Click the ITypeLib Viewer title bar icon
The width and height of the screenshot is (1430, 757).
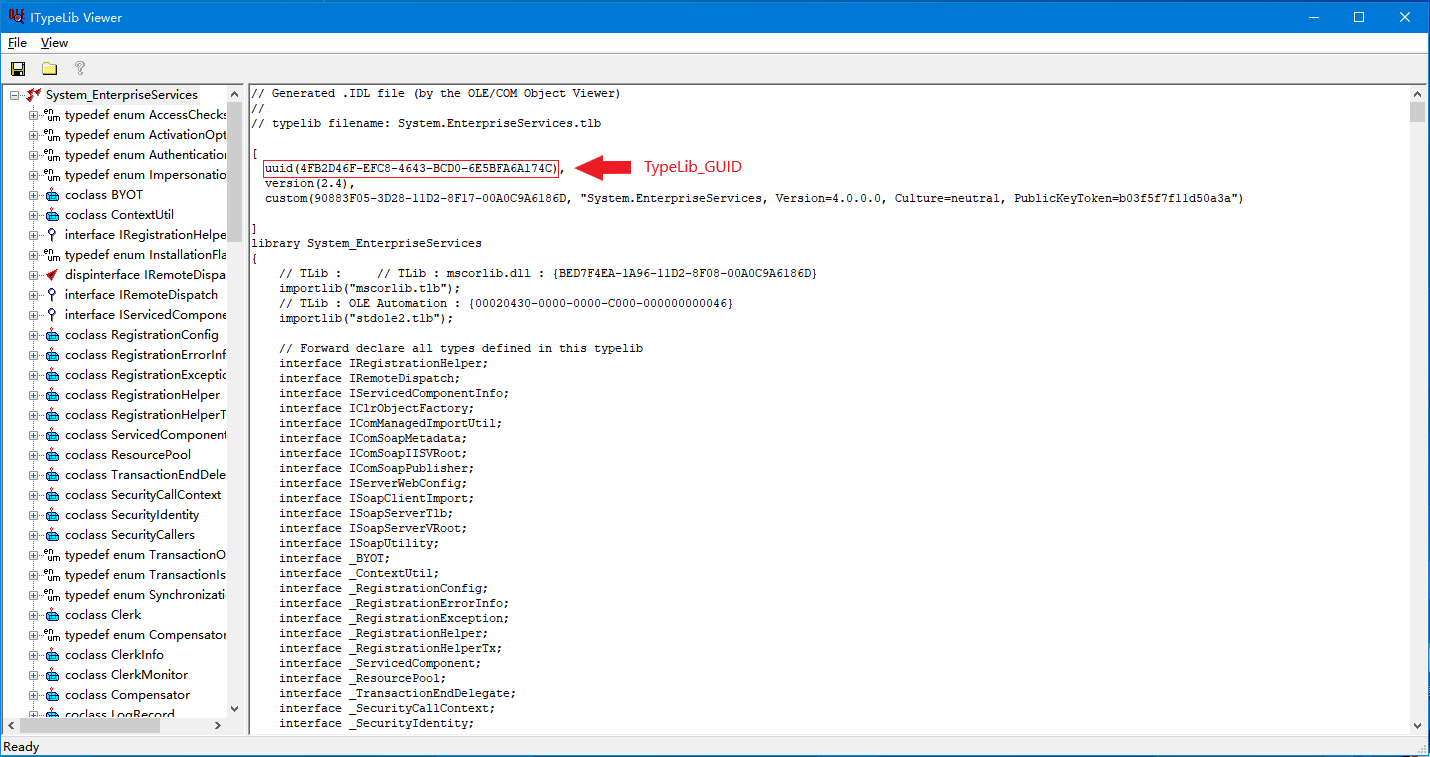(16, 16)
